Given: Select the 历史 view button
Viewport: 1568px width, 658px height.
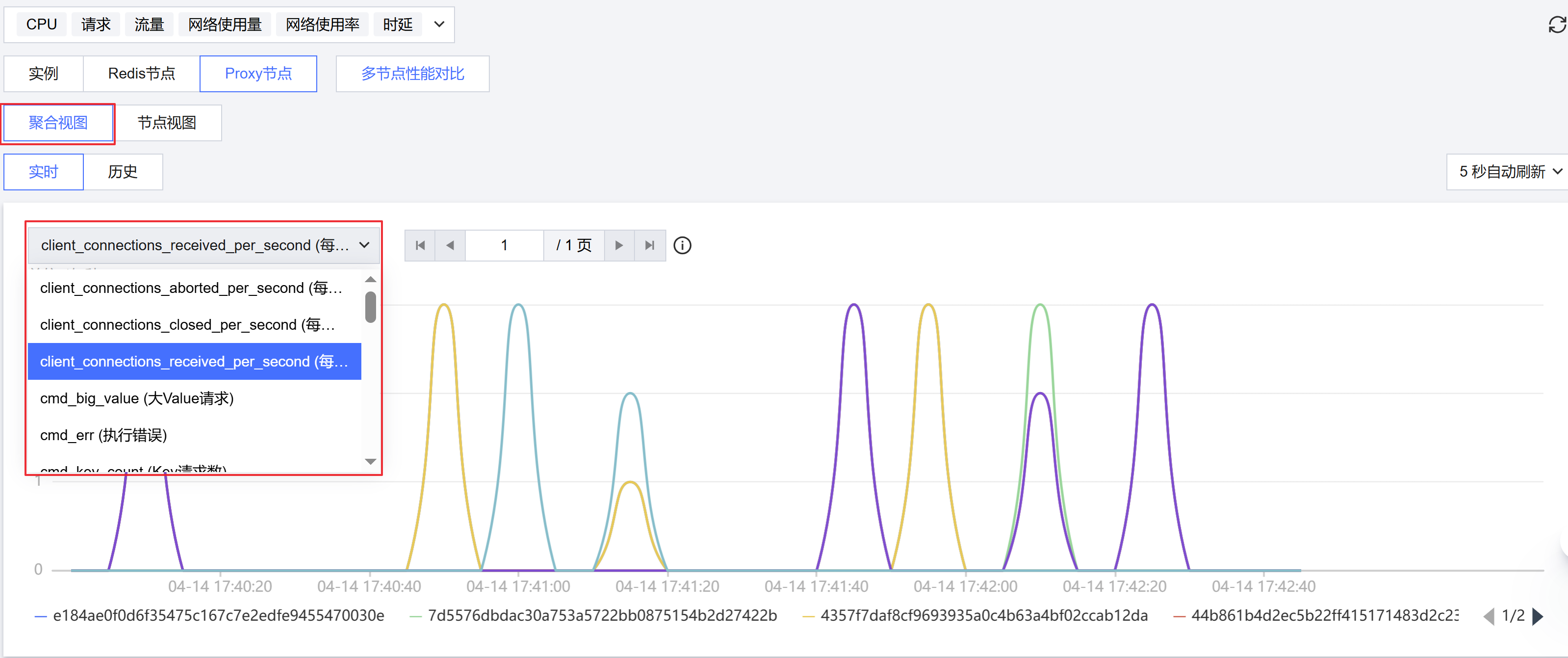Looking at the screenshot, I should point(123,172).
